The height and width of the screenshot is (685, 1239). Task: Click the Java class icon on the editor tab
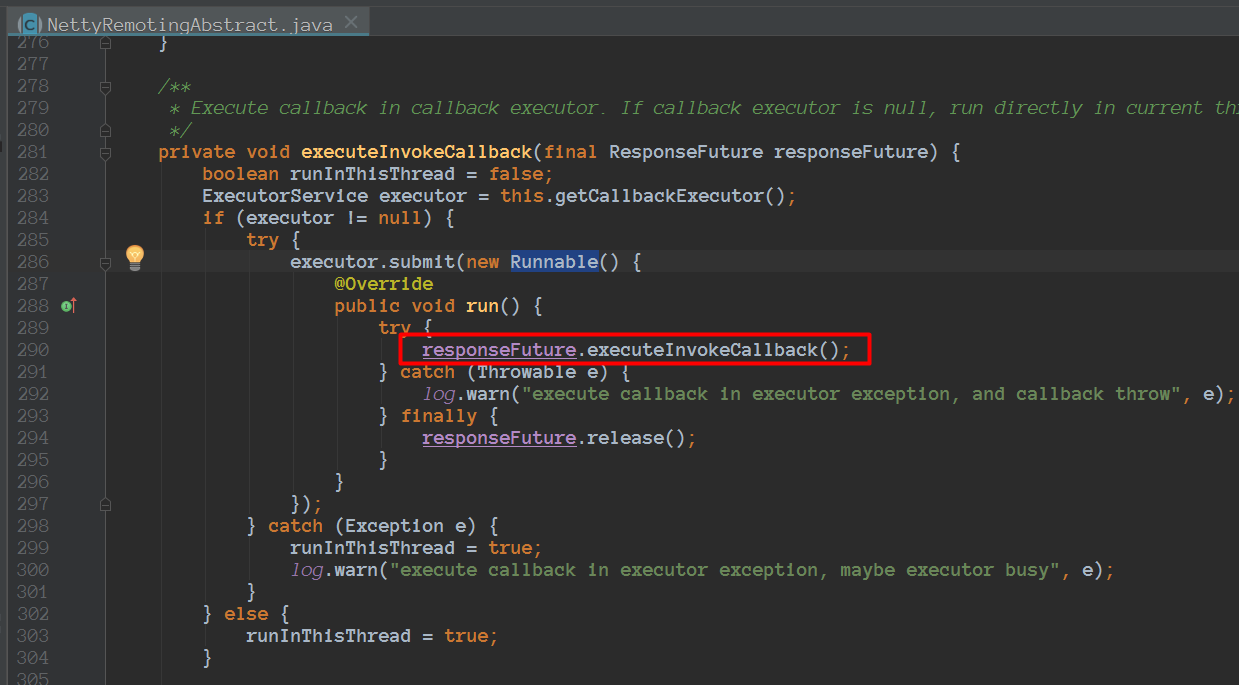[30, 24]
